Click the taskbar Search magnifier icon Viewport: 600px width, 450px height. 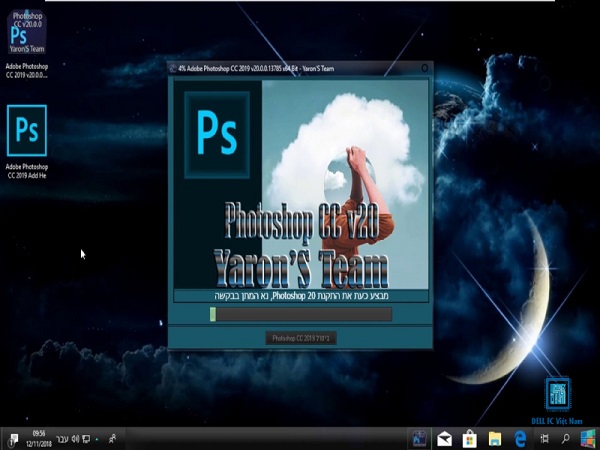(x=566, y=439)
